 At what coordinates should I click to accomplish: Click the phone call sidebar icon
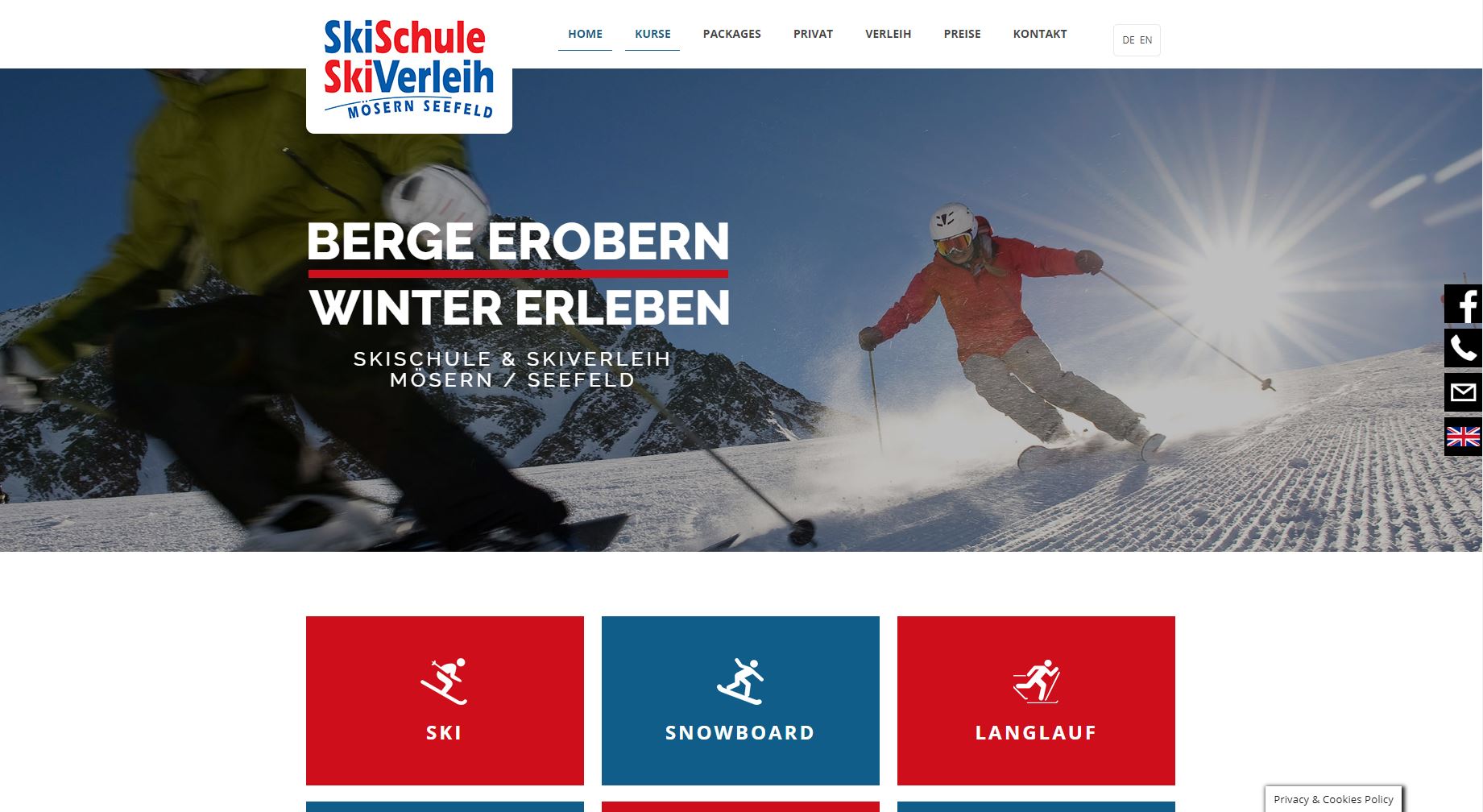tap(1463, 349)
